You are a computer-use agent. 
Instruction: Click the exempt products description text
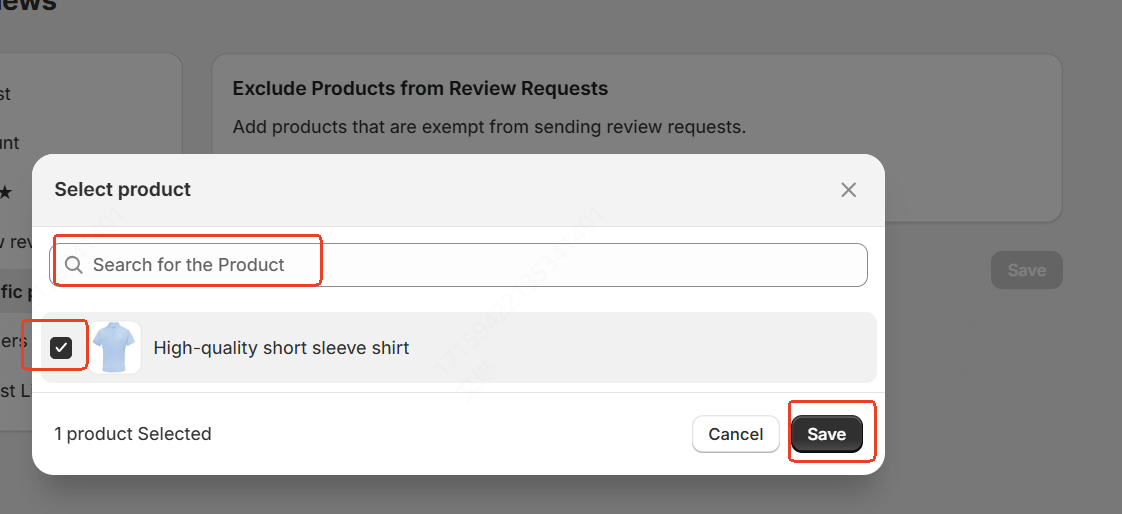[489, 128]
